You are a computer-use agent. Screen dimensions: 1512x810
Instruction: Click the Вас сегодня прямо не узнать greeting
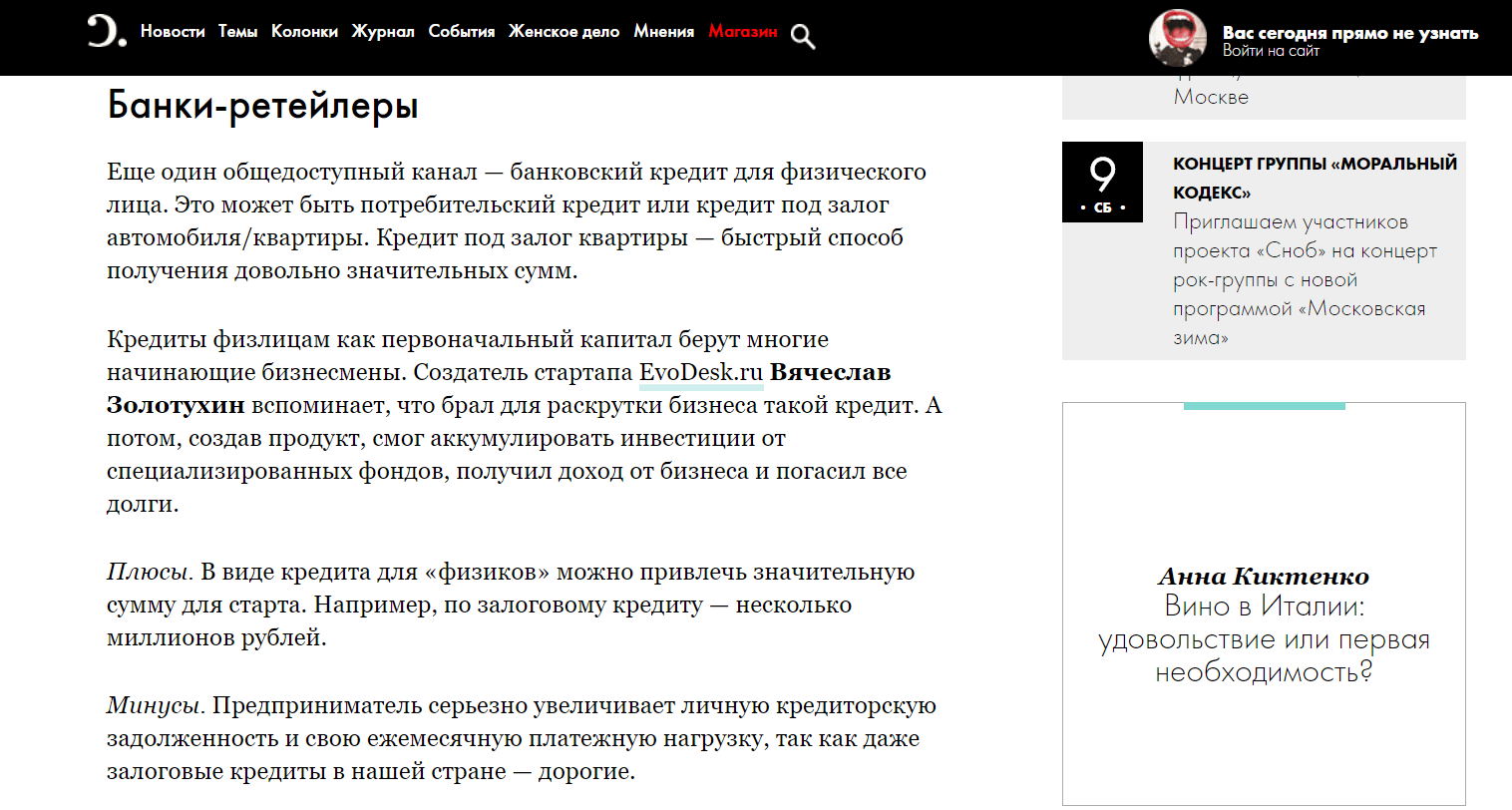[1349, 33]
